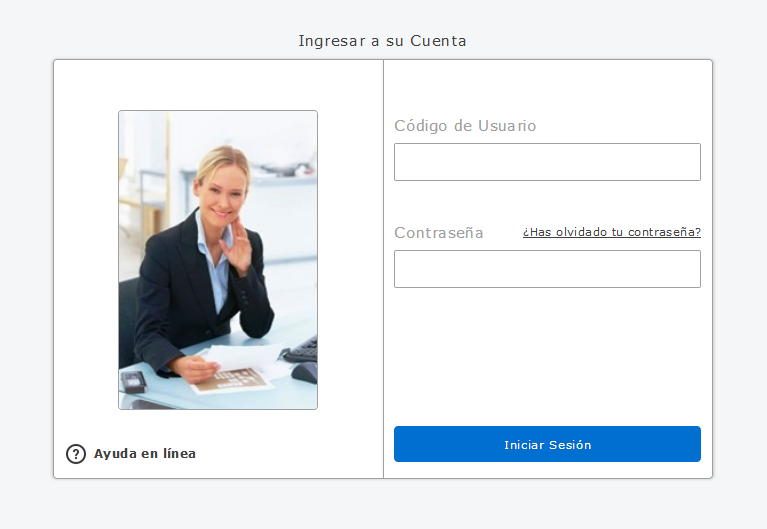Click into the Contraseña password field
Viewport: 767px width, 529px height.
(x=547, y=269)
